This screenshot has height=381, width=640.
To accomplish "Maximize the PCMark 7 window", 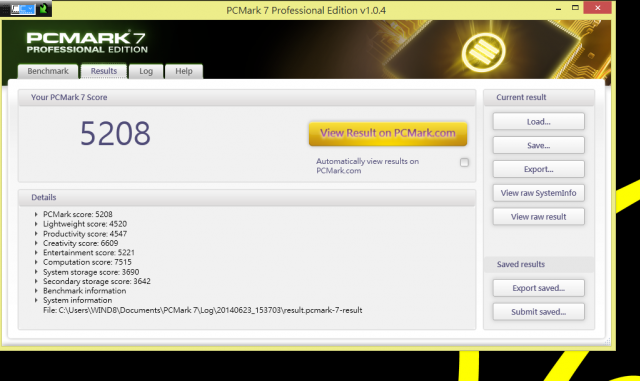I will pyautogui.click(x=575, y=8).
